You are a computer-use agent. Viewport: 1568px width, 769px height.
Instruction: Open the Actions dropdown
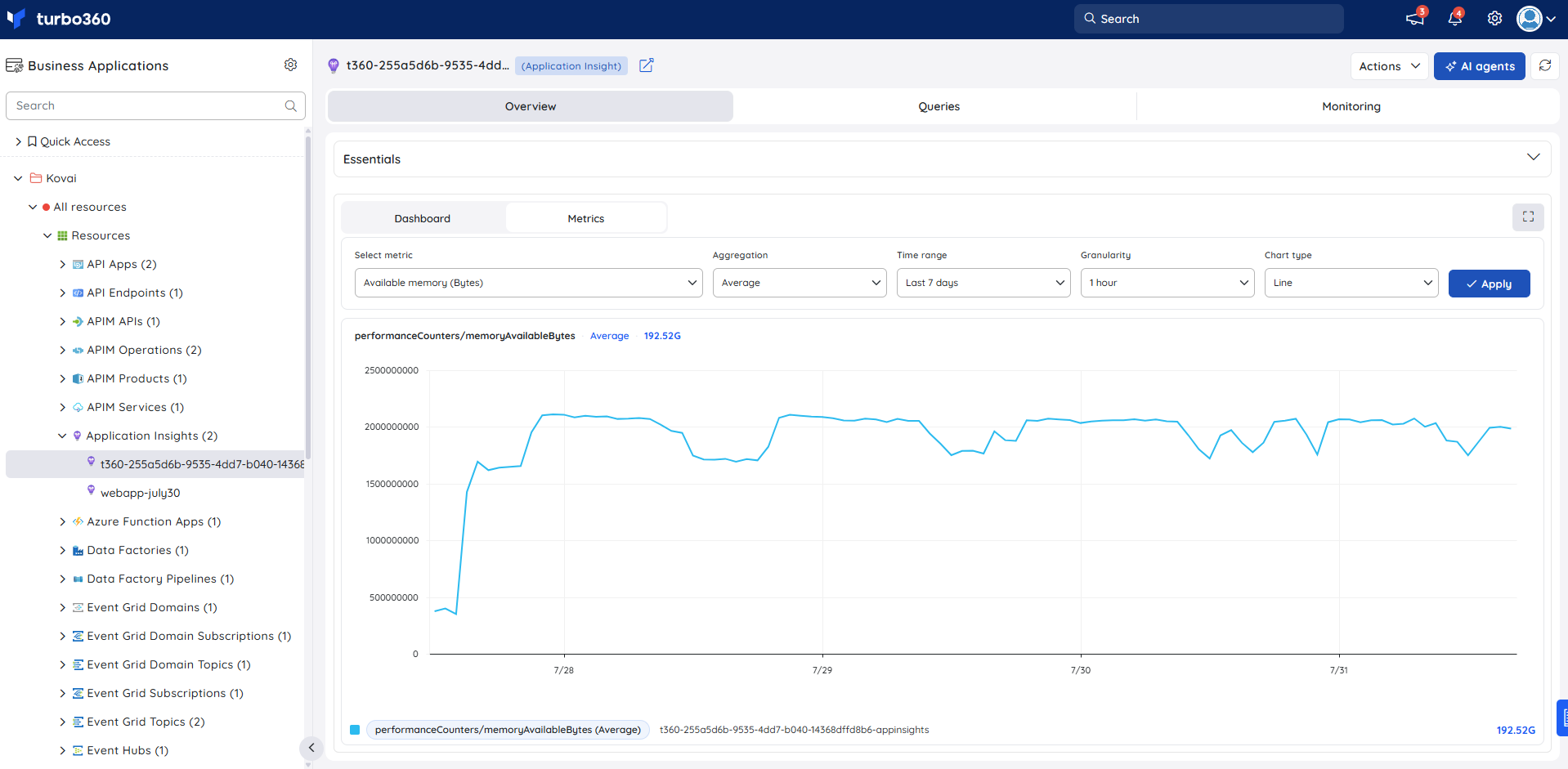[x=1389, y=66]
